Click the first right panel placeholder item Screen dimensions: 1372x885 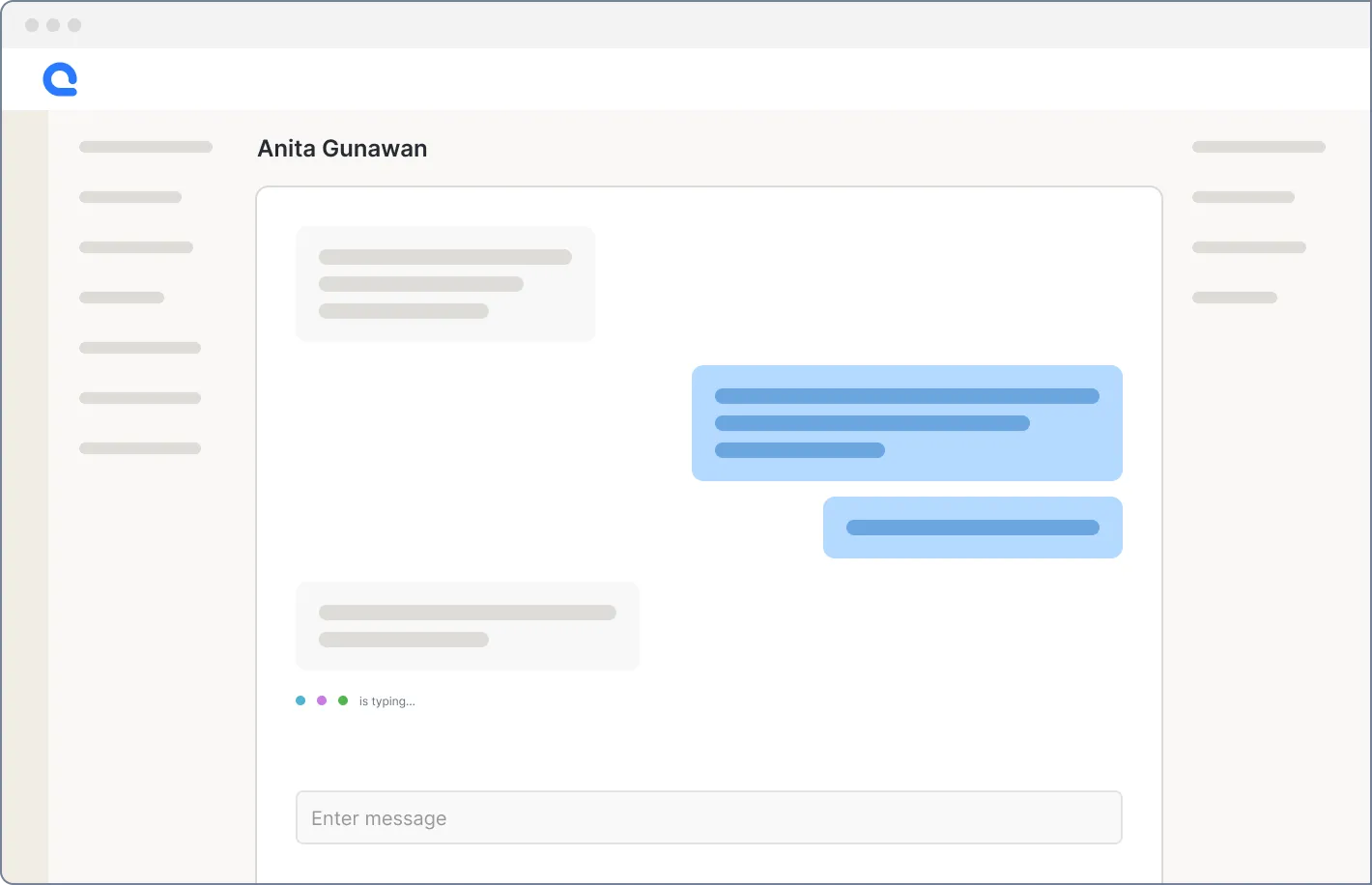point(1259,147)
